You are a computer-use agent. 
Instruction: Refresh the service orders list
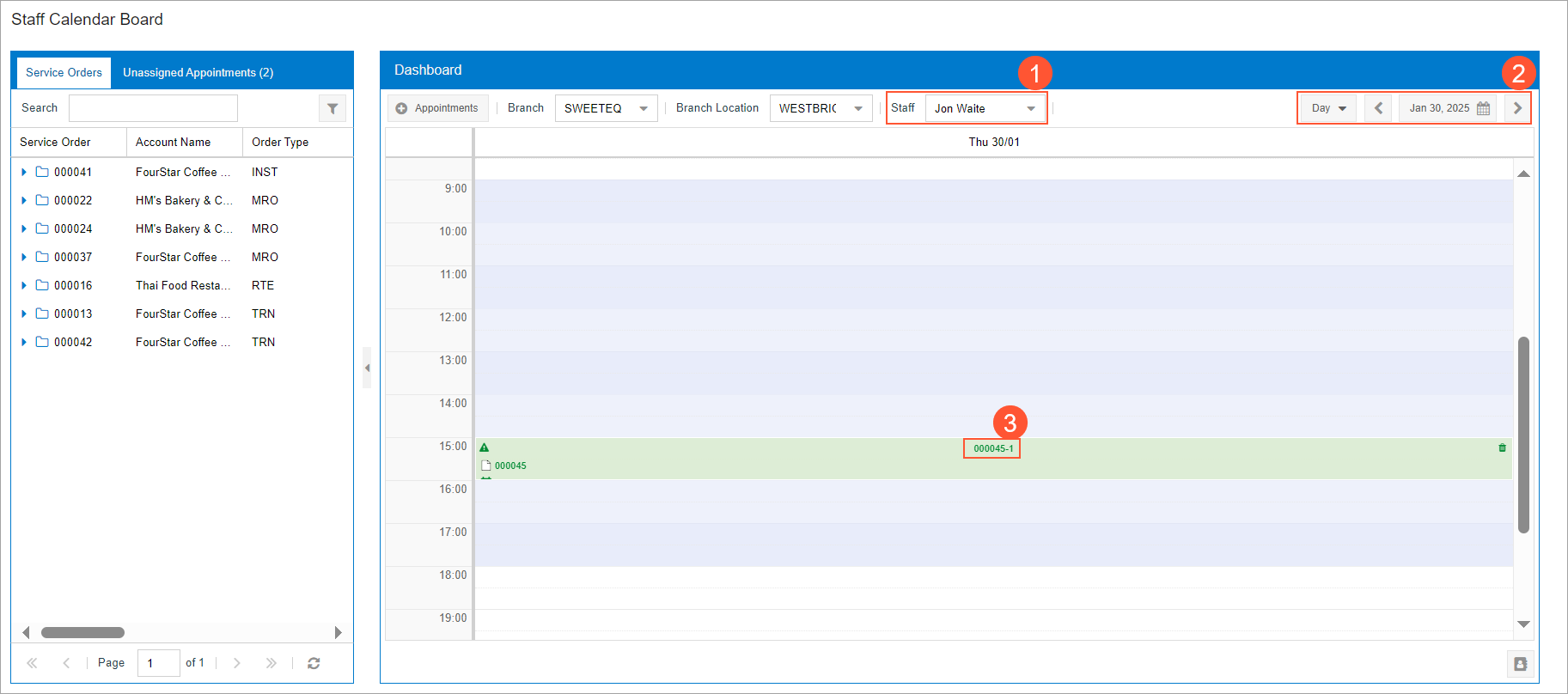point(314,663)
